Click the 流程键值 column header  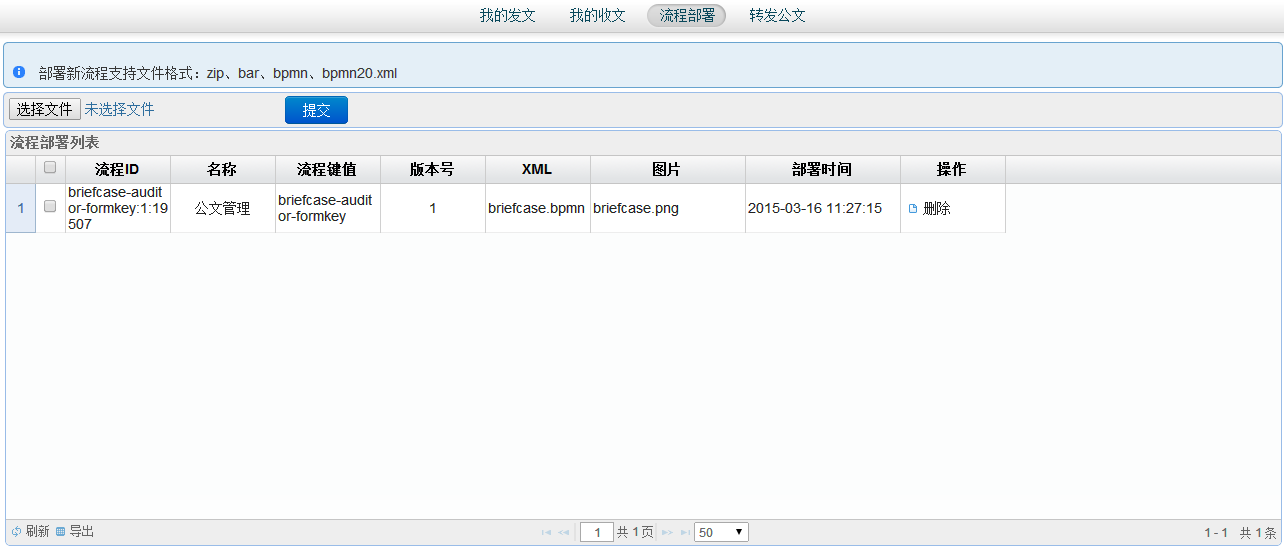(x=327, y=169)
